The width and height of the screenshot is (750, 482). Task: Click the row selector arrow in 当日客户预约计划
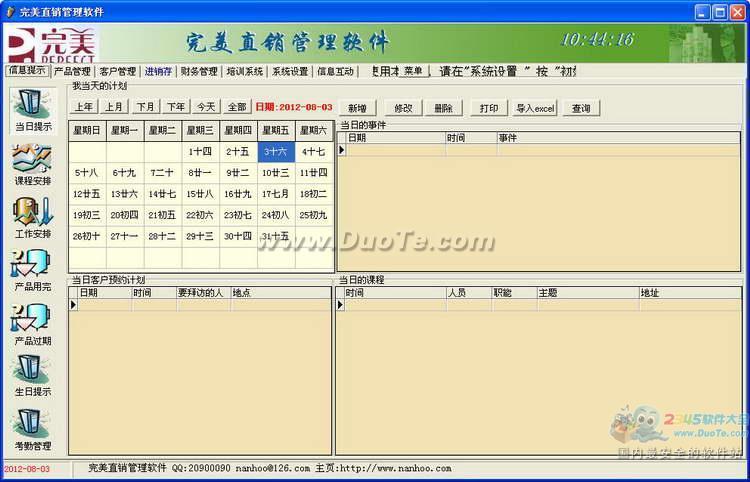pos(73,304)
